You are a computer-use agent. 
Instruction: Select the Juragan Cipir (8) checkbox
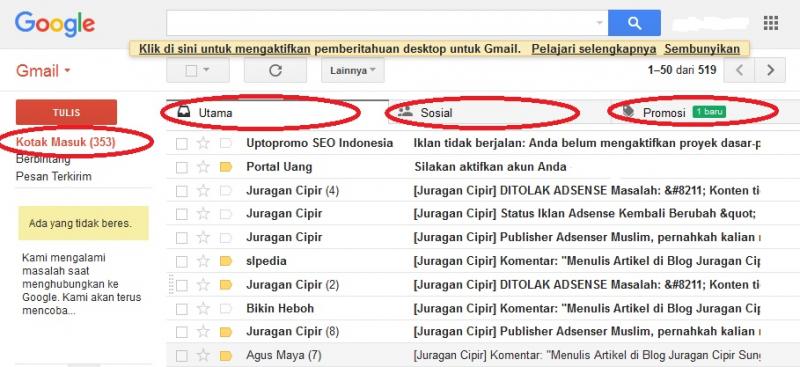pos(182,332)
